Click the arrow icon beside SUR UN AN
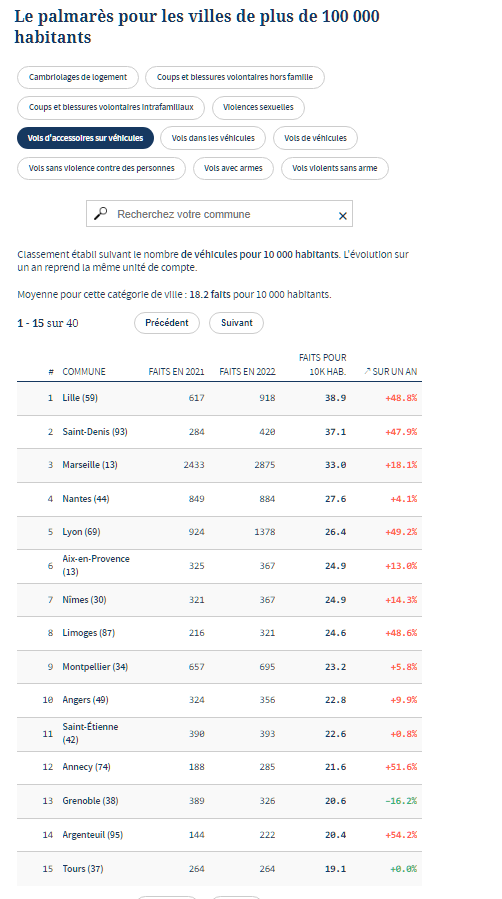502x899 pixels. click(367, 372)
